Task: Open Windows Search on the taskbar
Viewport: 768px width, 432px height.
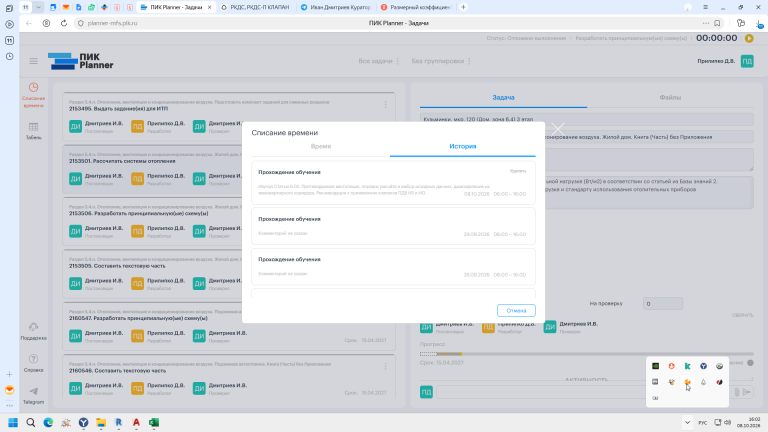Action: tap(30, 423)
